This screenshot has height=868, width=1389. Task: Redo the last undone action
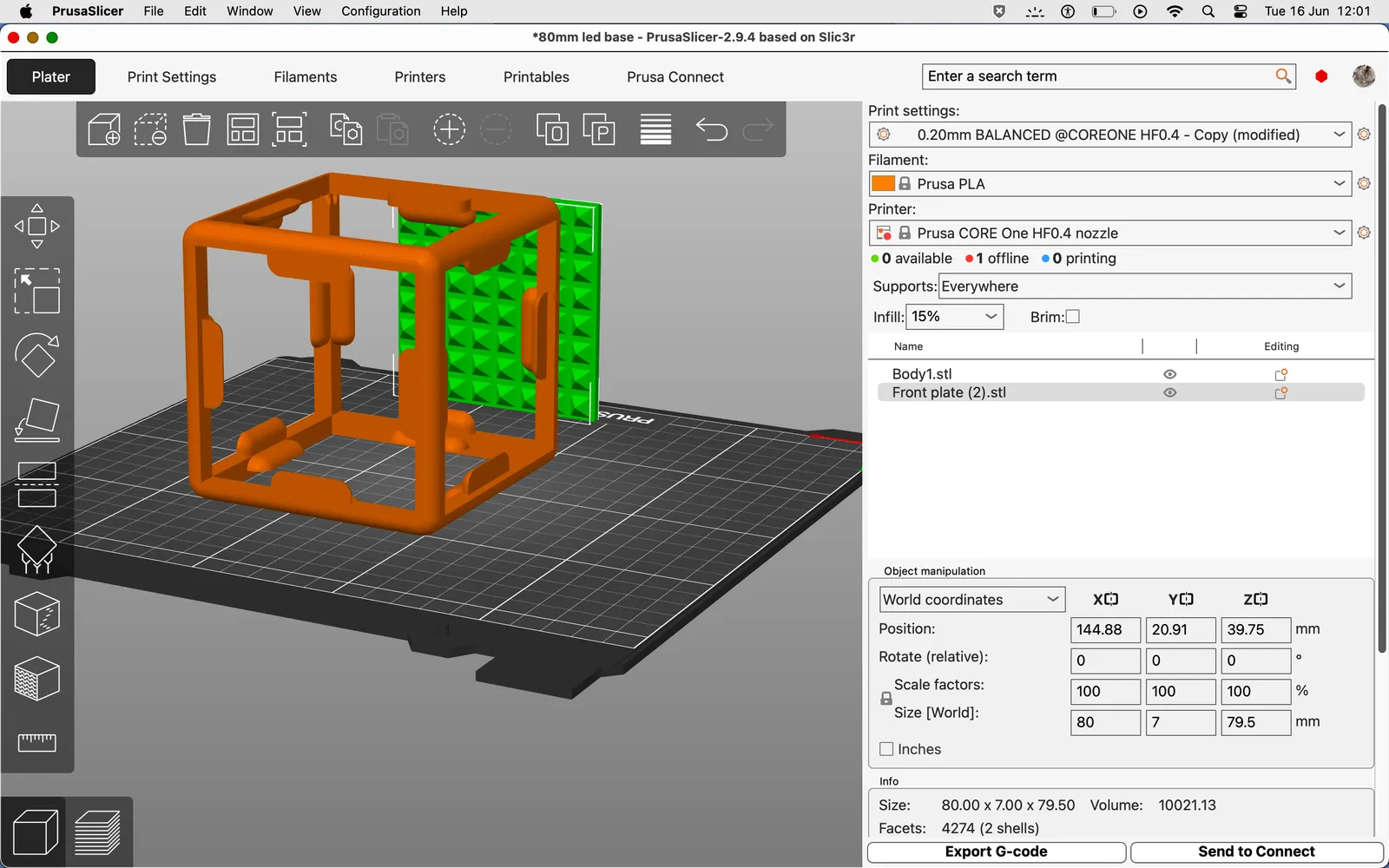pyautogui.click(x=758, y=130)
